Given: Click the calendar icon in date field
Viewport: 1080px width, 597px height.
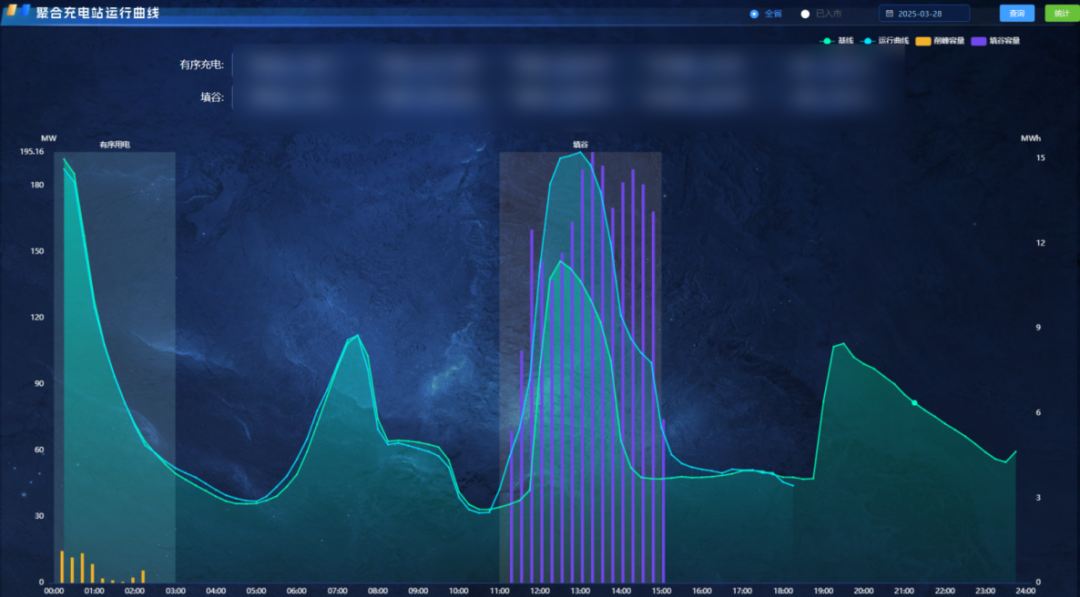Looking at the screenshot, I should pyautogui.click(x=889, y=14).
